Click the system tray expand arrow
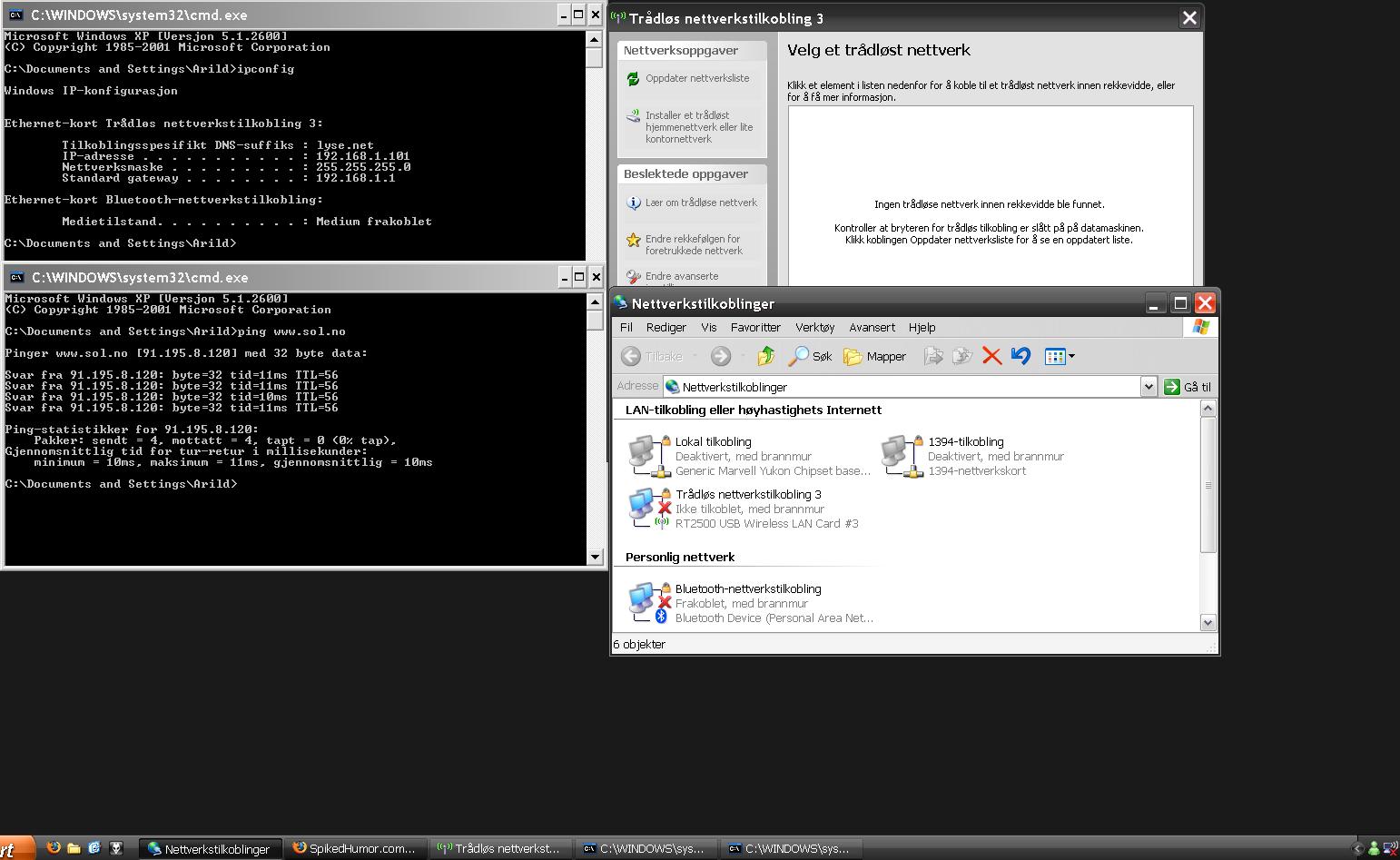1400x860 pixels. click(1359, 849)
